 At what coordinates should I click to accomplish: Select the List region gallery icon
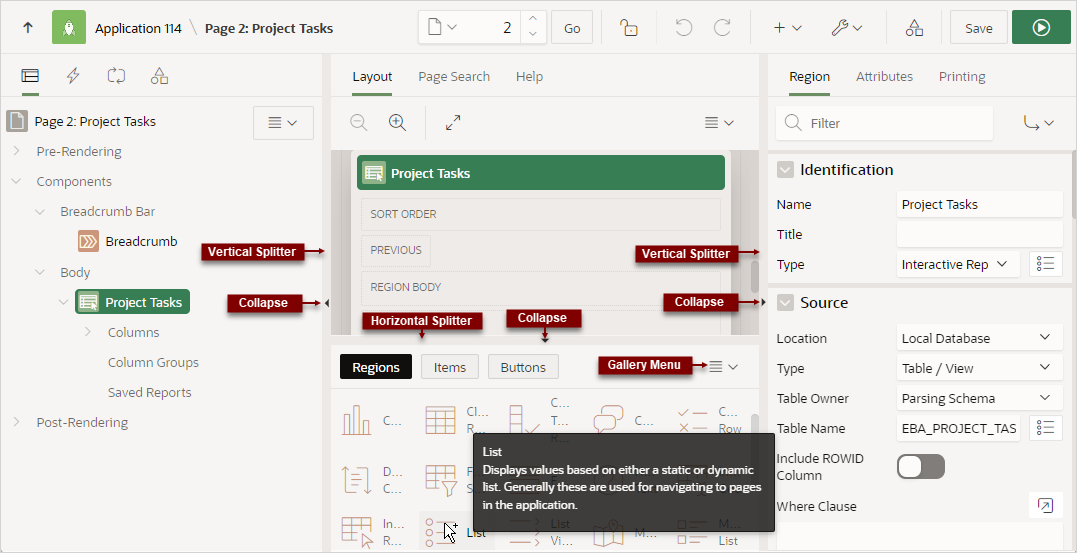click(438, 532)
